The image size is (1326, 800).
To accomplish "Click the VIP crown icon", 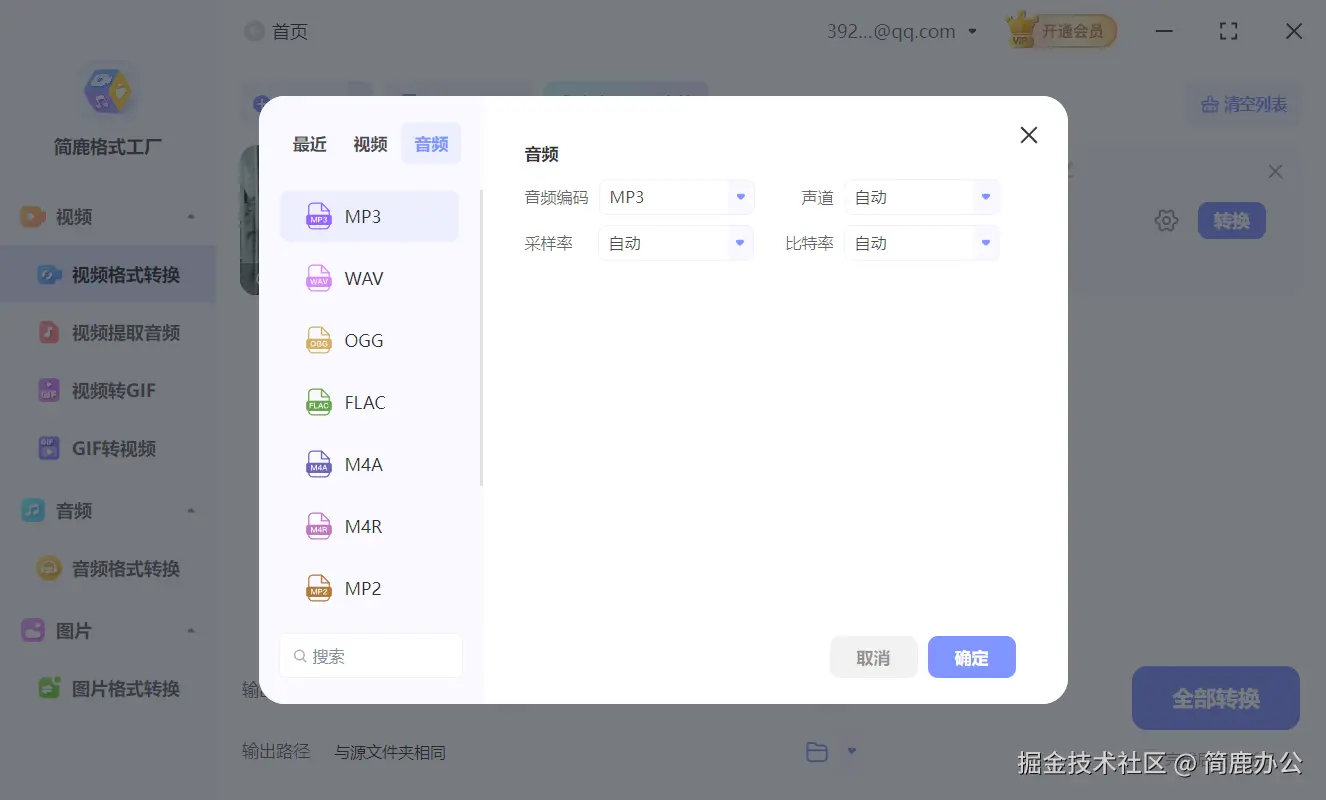I will [1021, 30].
